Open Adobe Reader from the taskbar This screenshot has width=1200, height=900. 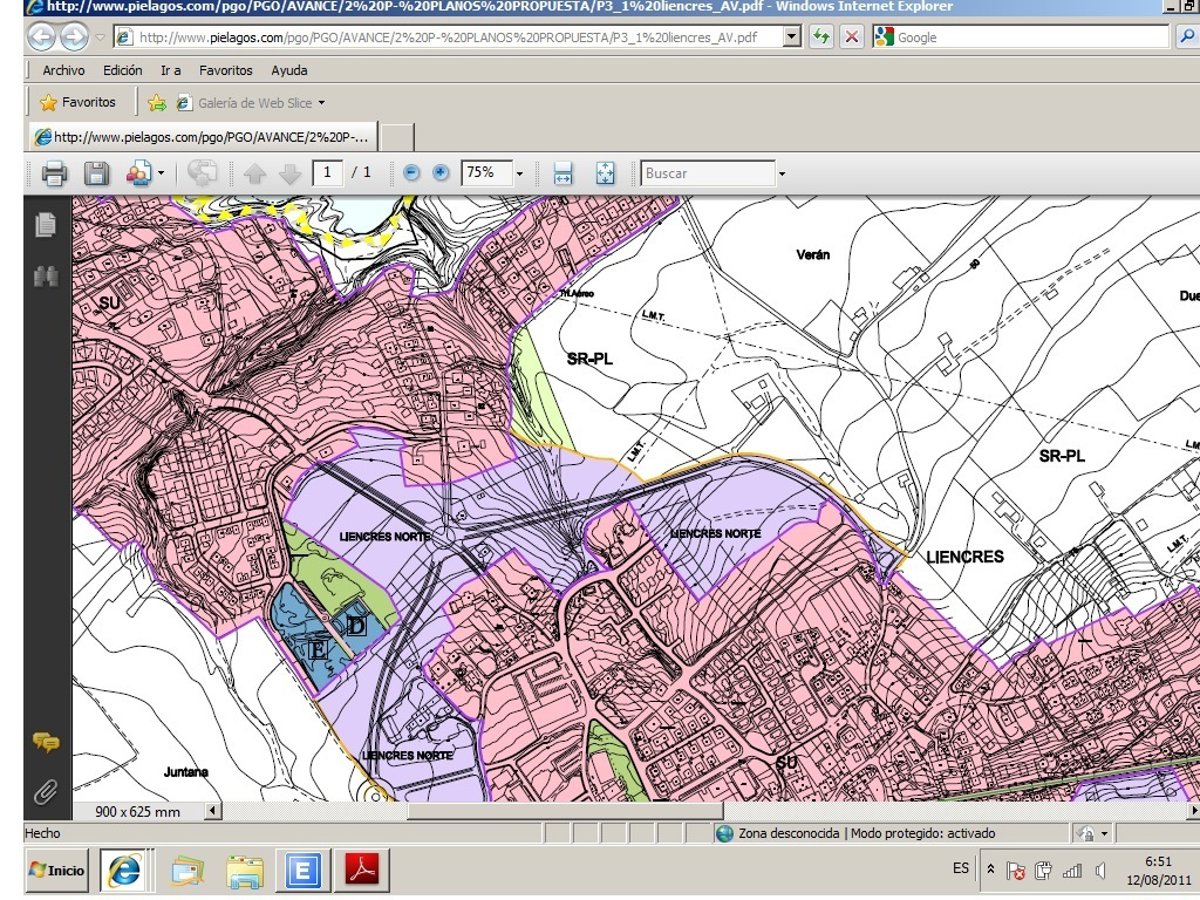tap(361, 870)
